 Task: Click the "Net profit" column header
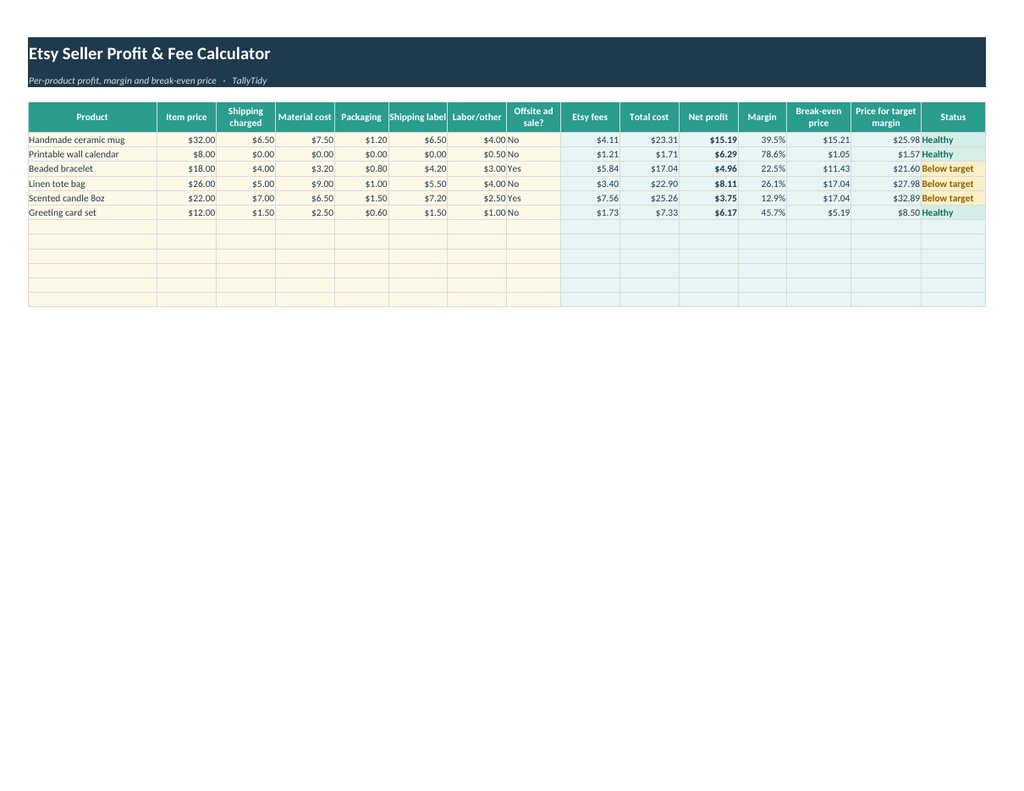tap(708, 117)
